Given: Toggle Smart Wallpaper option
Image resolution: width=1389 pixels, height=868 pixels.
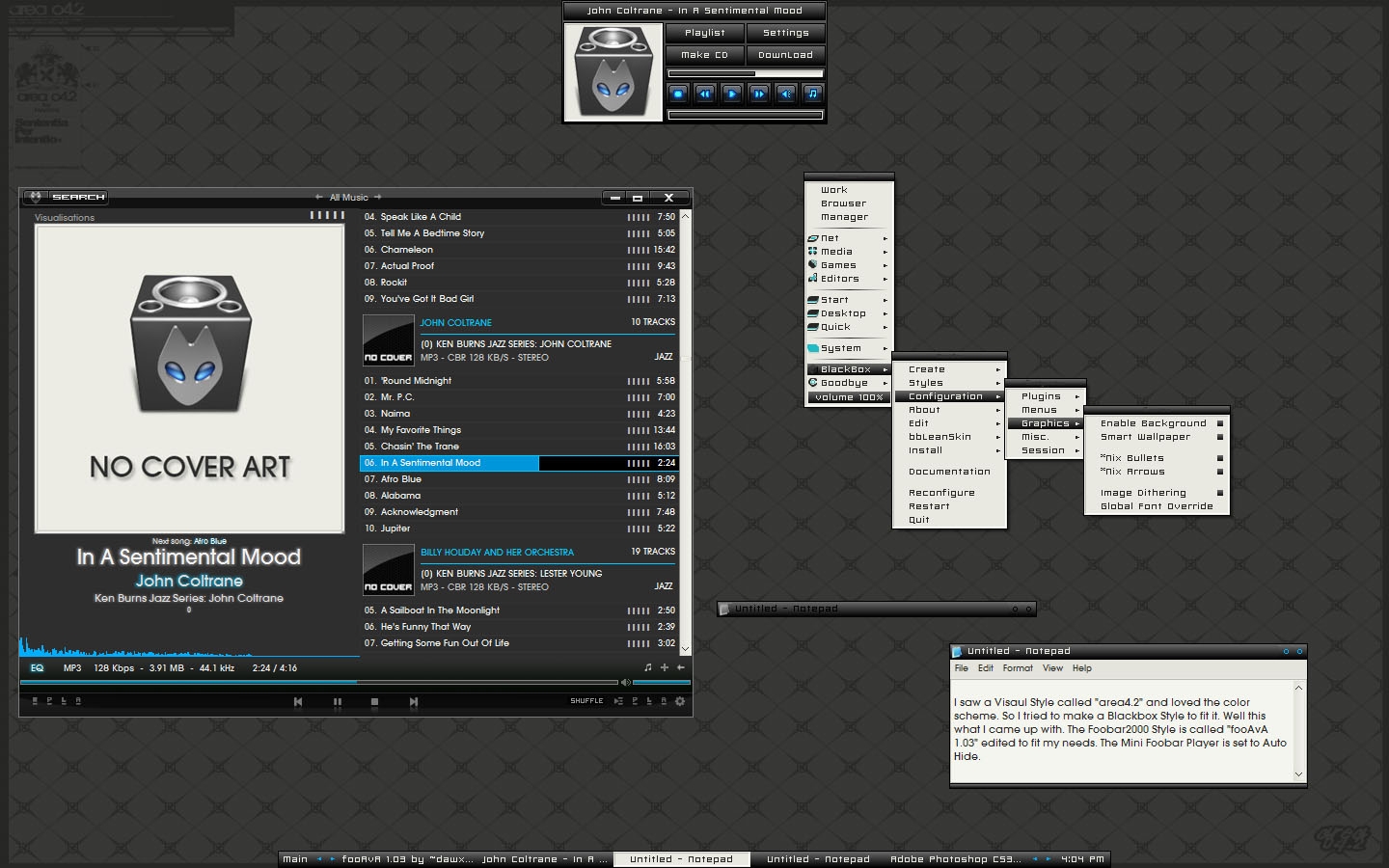Looking at the screenshot, I should [1157, 437].
